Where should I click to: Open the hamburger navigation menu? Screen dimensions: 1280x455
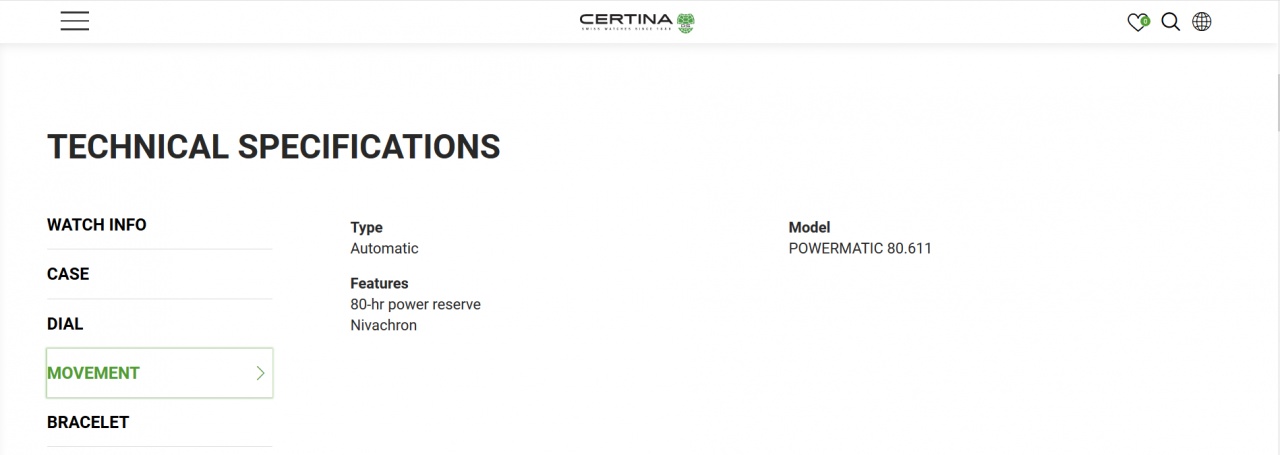75,21
